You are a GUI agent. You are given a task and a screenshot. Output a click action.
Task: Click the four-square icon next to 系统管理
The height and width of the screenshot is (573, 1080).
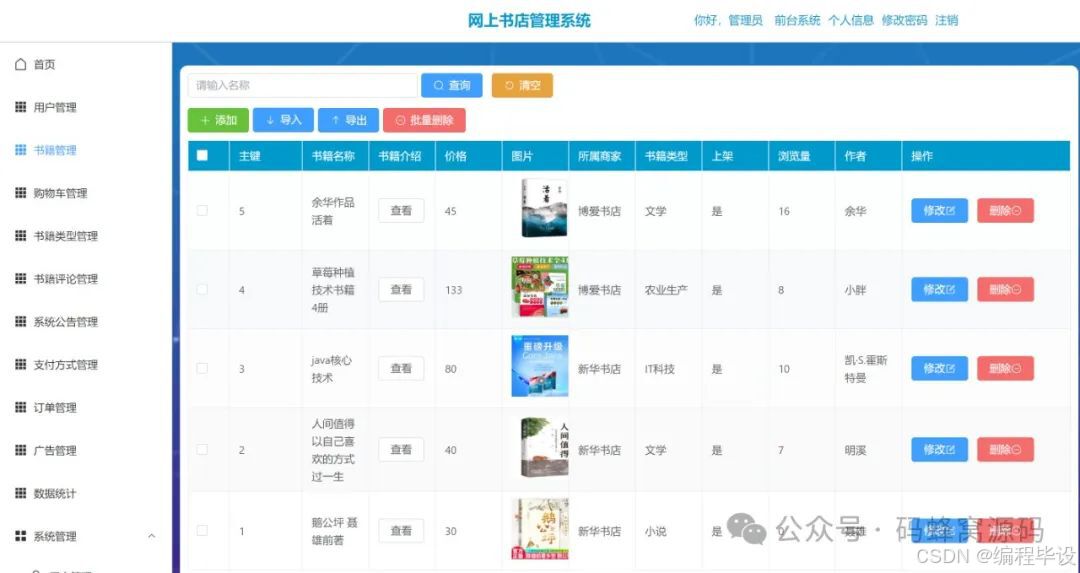tap(21, 536)
